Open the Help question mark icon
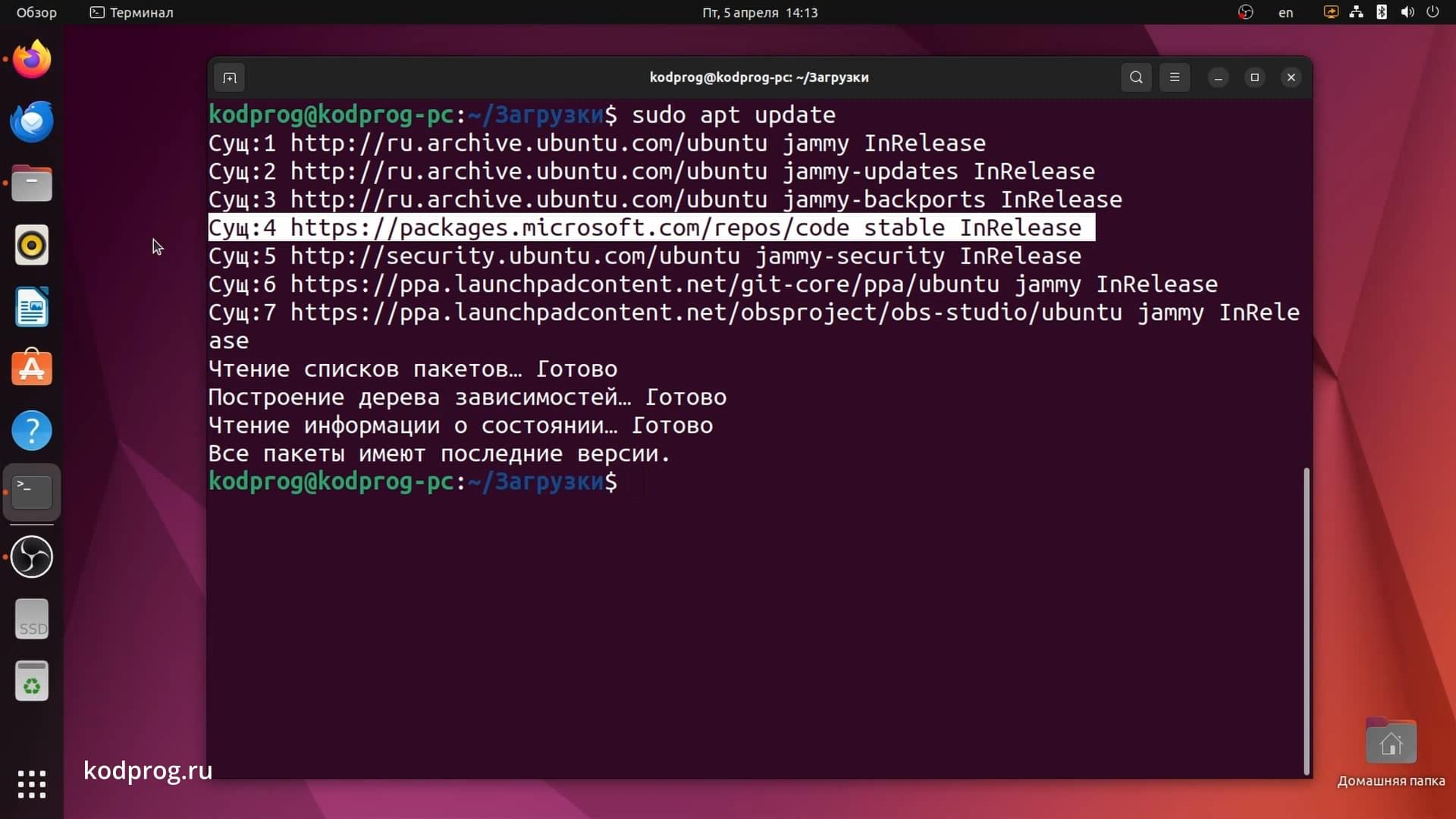 pos(32,431)
